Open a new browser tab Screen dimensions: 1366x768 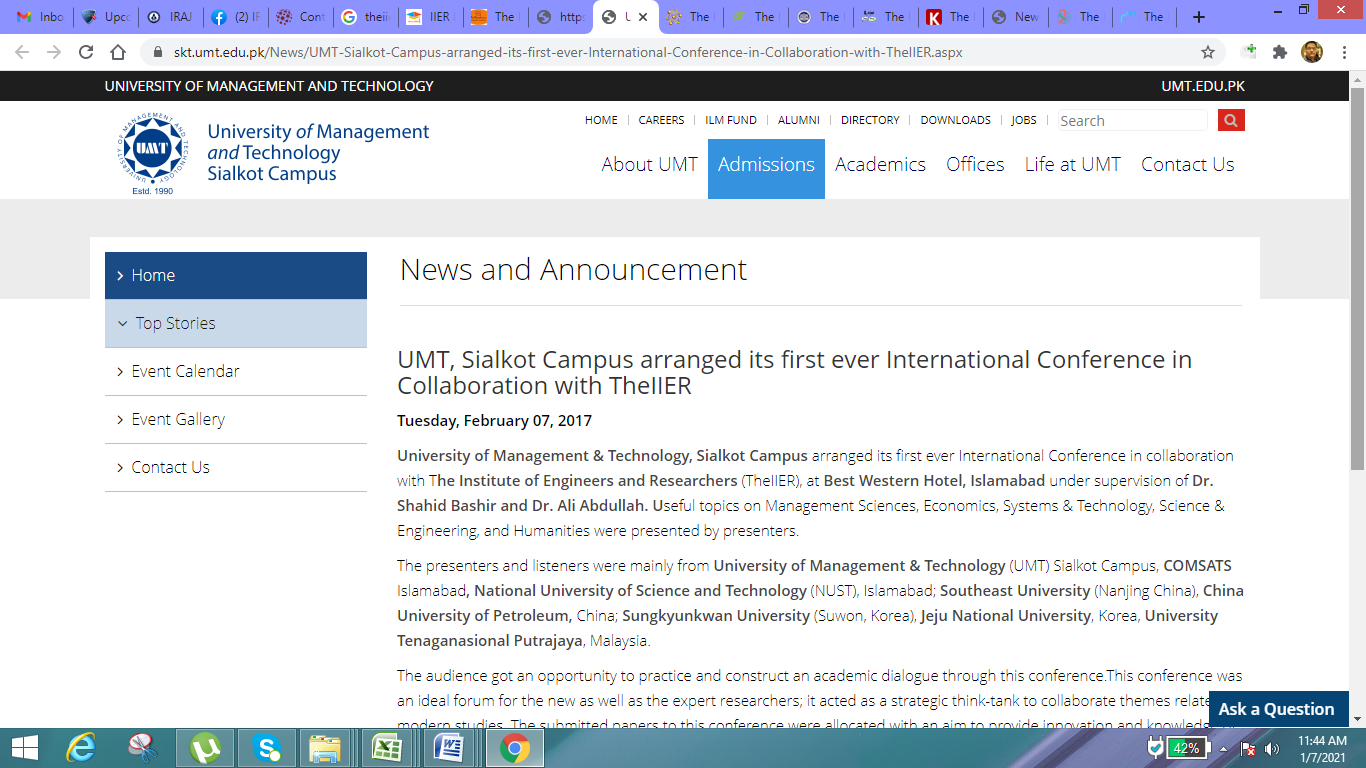click(x=1199, y=17)
